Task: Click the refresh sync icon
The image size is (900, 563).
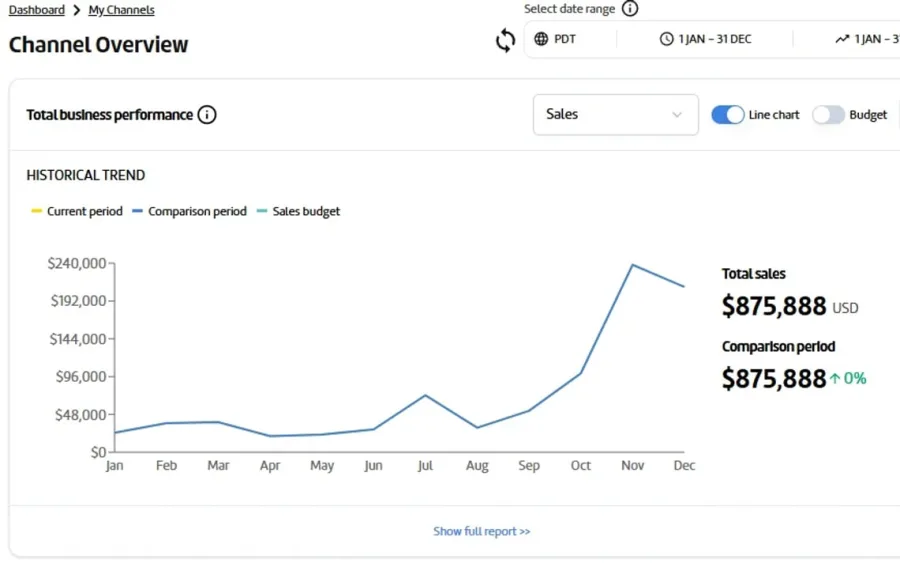Action: pyautogui.click(x=505, y=40)
